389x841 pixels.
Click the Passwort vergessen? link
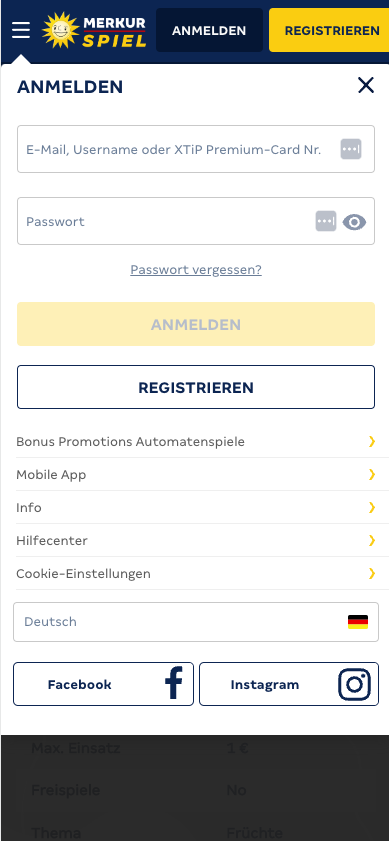coord(196,269)
